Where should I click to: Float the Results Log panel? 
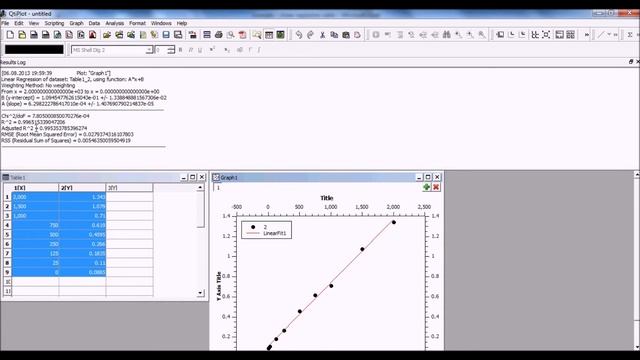[x=631, y=62]
